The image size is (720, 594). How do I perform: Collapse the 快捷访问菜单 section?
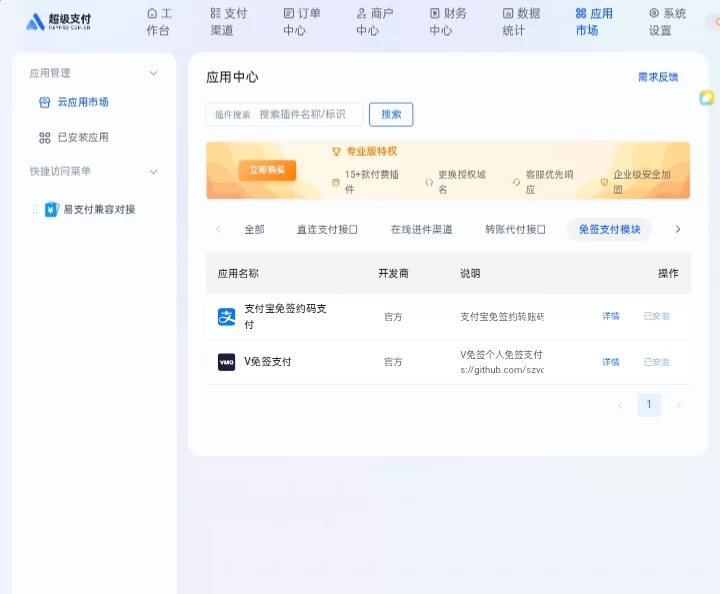tap(153, 172)
